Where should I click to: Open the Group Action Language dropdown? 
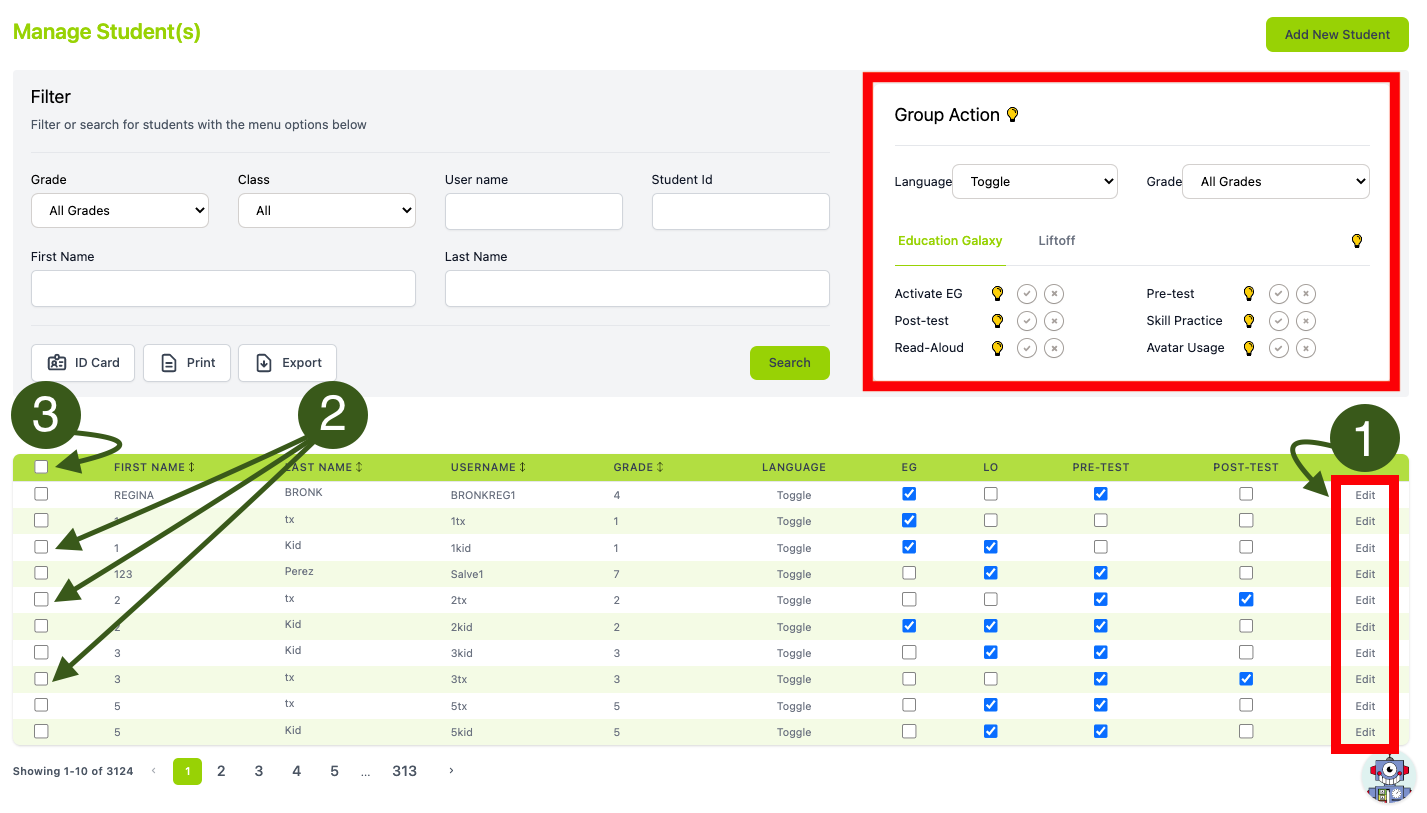pos(1035,182)
